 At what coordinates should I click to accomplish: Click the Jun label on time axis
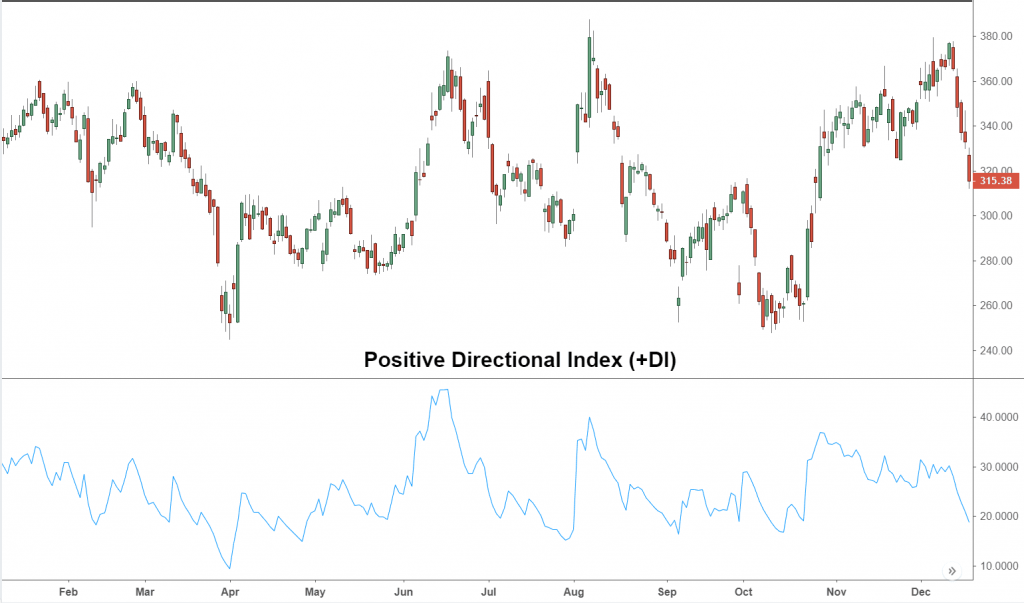pyautogui.click(x=404, y=592)
